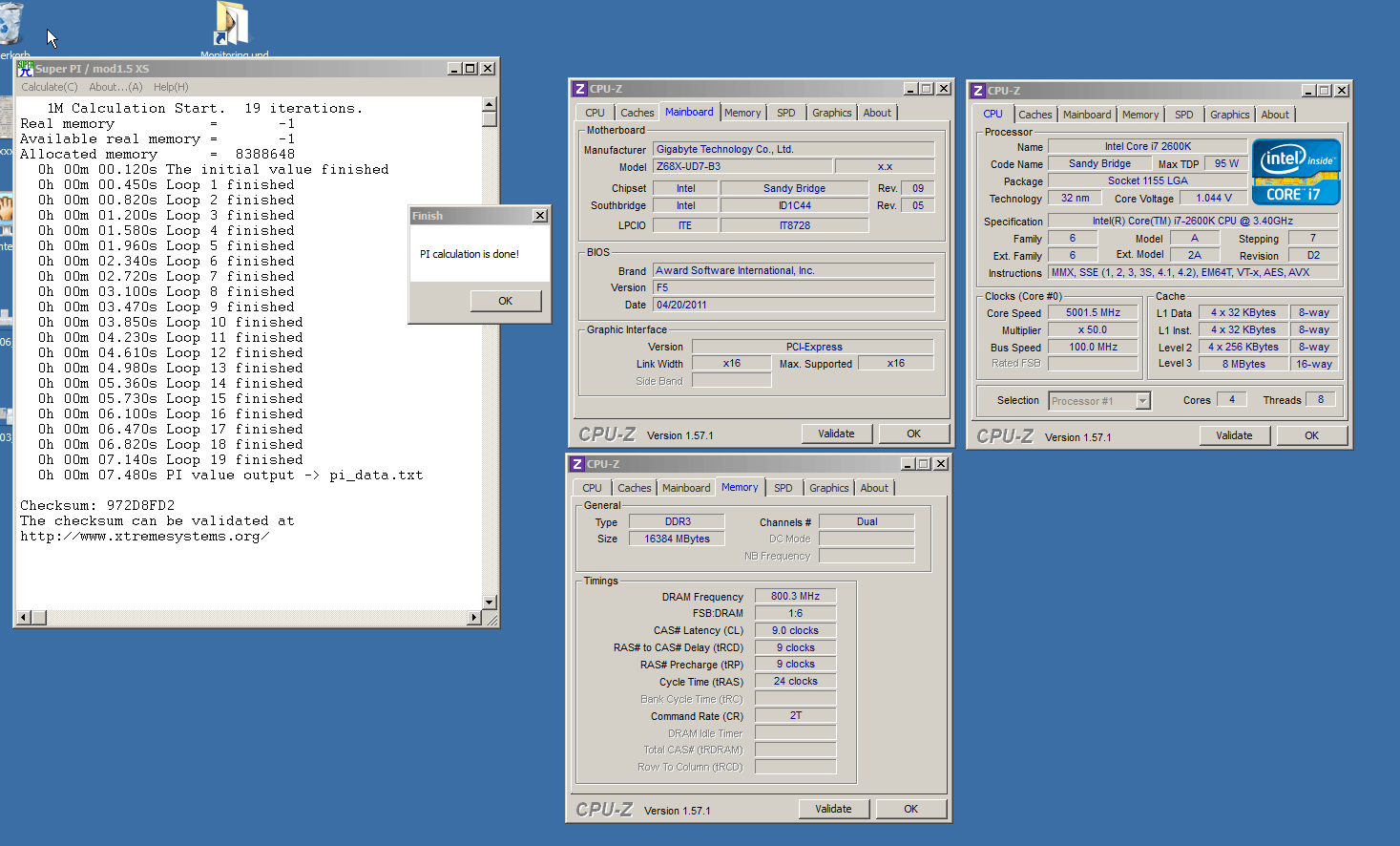Open the Calculate(C) menu in Super PI
This screenshot has height=846, width=1400.
point(50,87)
